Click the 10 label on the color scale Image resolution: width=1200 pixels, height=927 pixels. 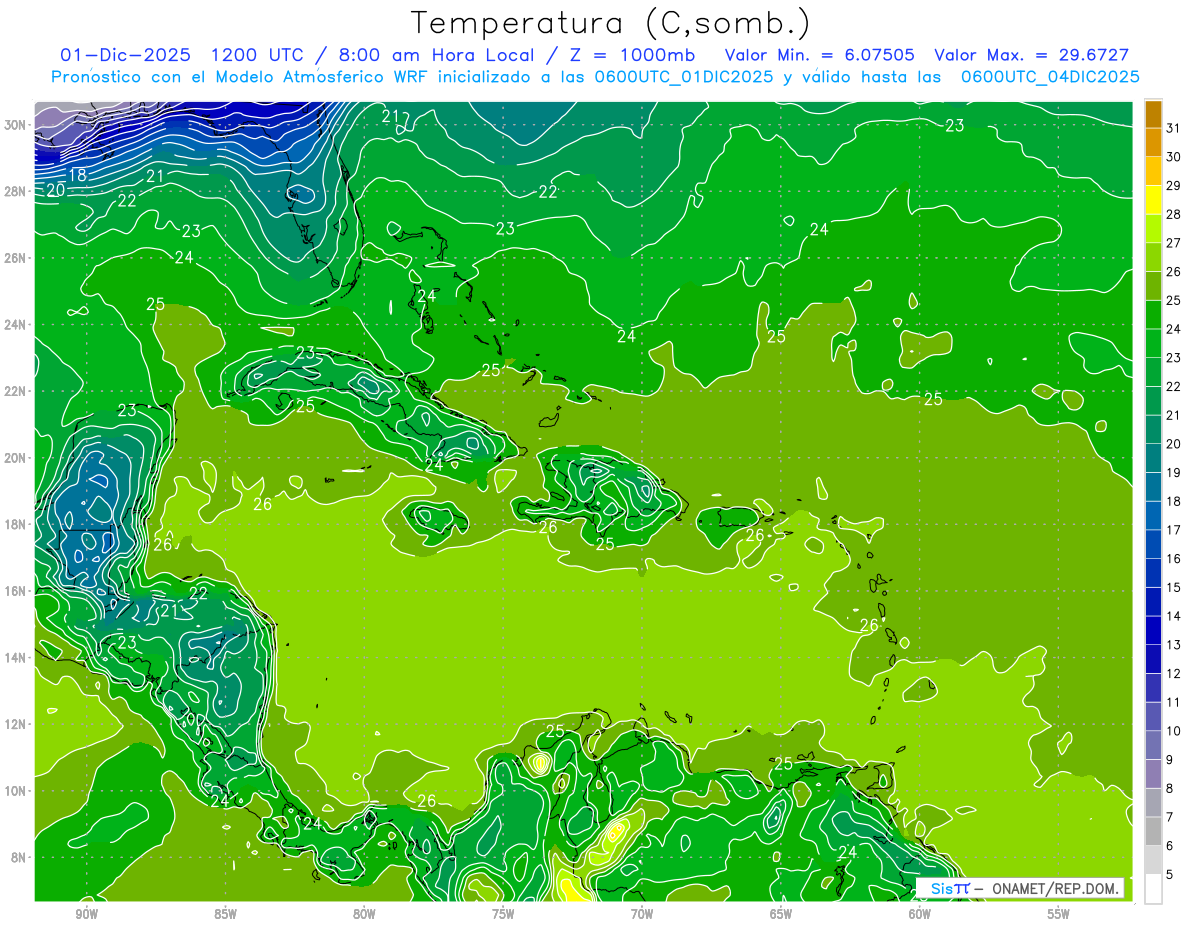point(1174,731)
